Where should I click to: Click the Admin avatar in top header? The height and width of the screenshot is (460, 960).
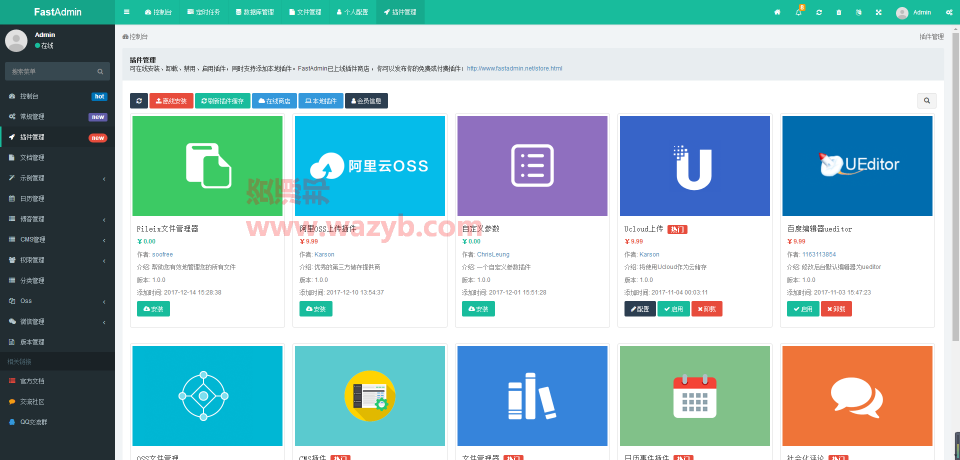click(x=902, y=12)
